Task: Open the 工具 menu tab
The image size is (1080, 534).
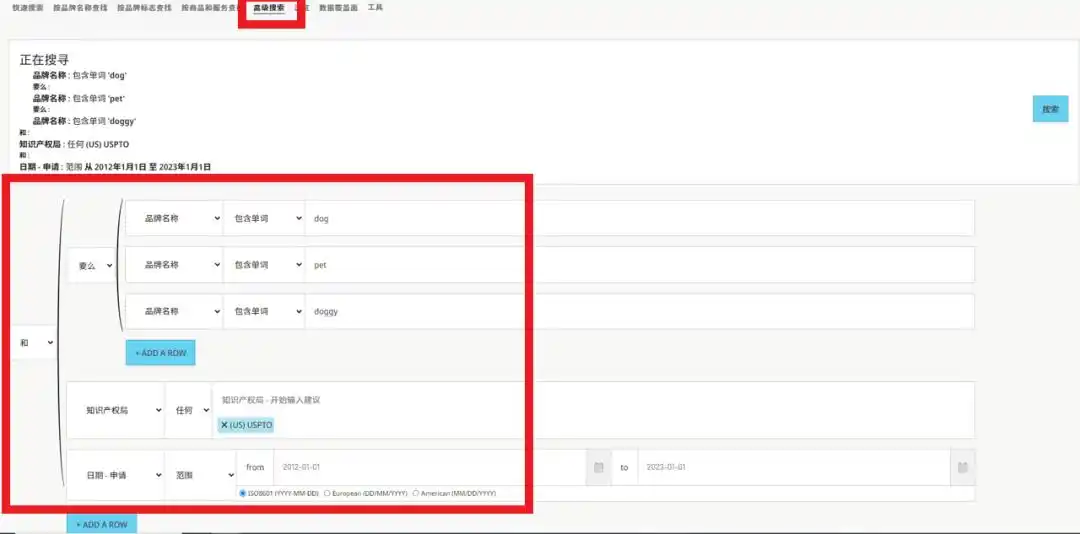Action: coord(375,8)
